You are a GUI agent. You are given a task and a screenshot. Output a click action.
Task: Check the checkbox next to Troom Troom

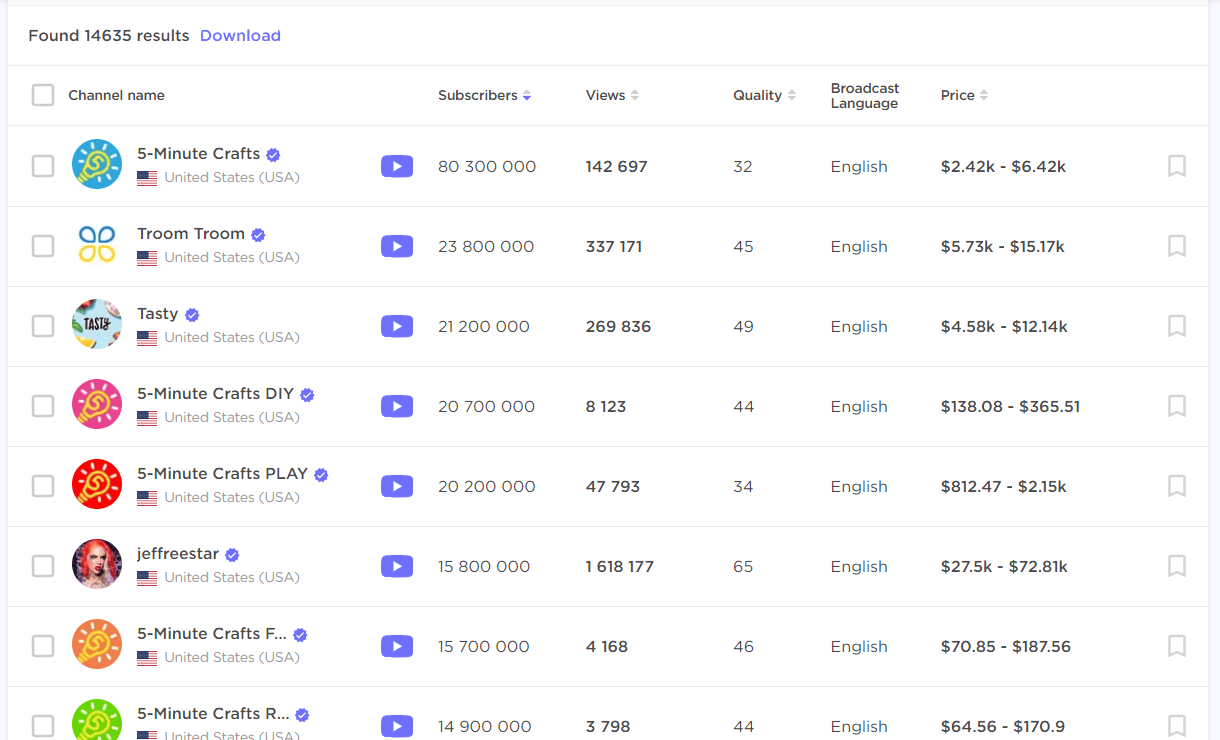43,246
